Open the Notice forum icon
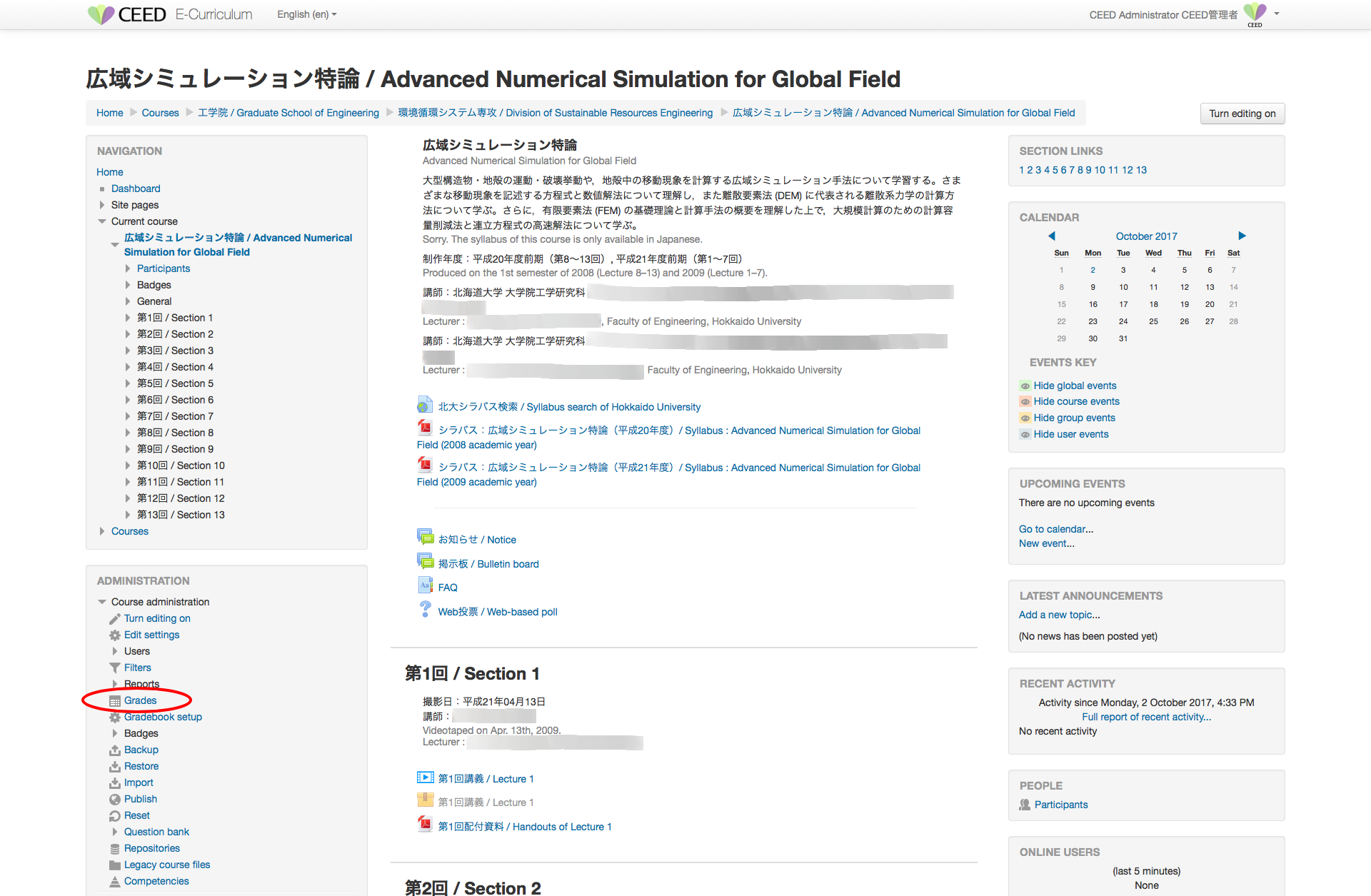Image resolution: width=1371 pixels, height=896 pixels. (426, 537)
